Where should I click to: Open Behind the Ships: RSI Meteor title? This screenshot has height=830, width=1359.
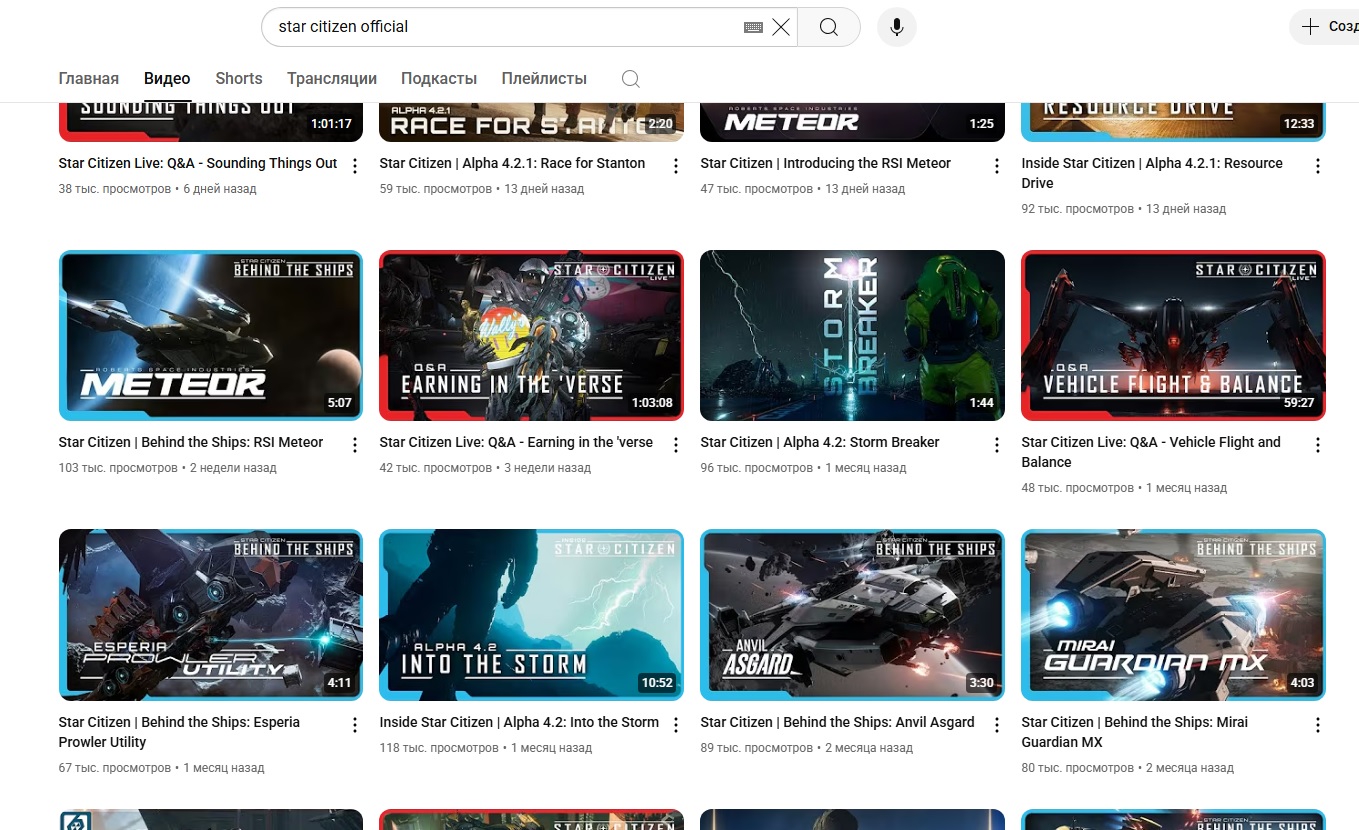[x=191, y=442]
